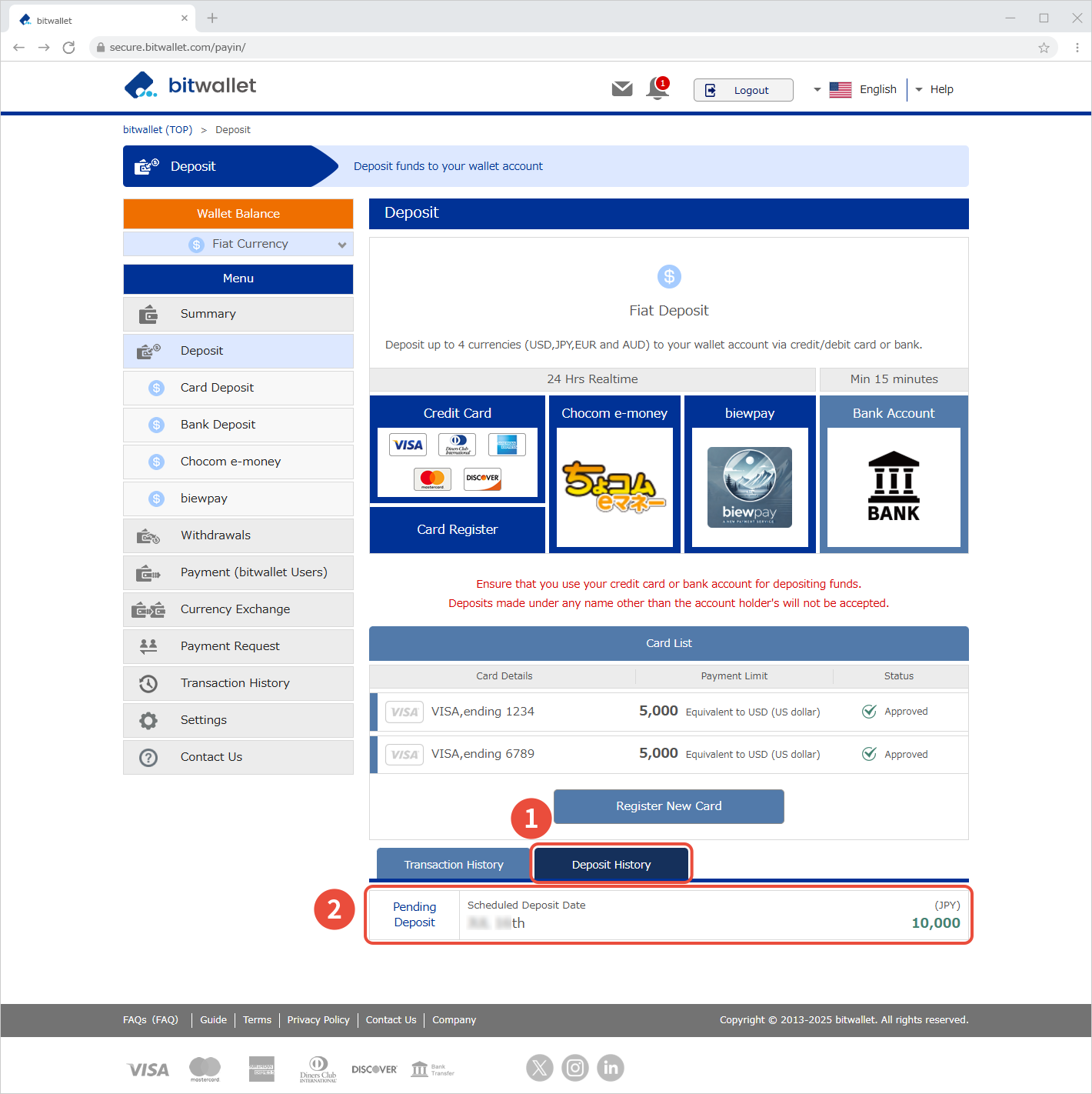Screen dimensions: 1092x1094
Task: Log out using the Logout button
Action: pyautogui.click(x=743, y=90)
